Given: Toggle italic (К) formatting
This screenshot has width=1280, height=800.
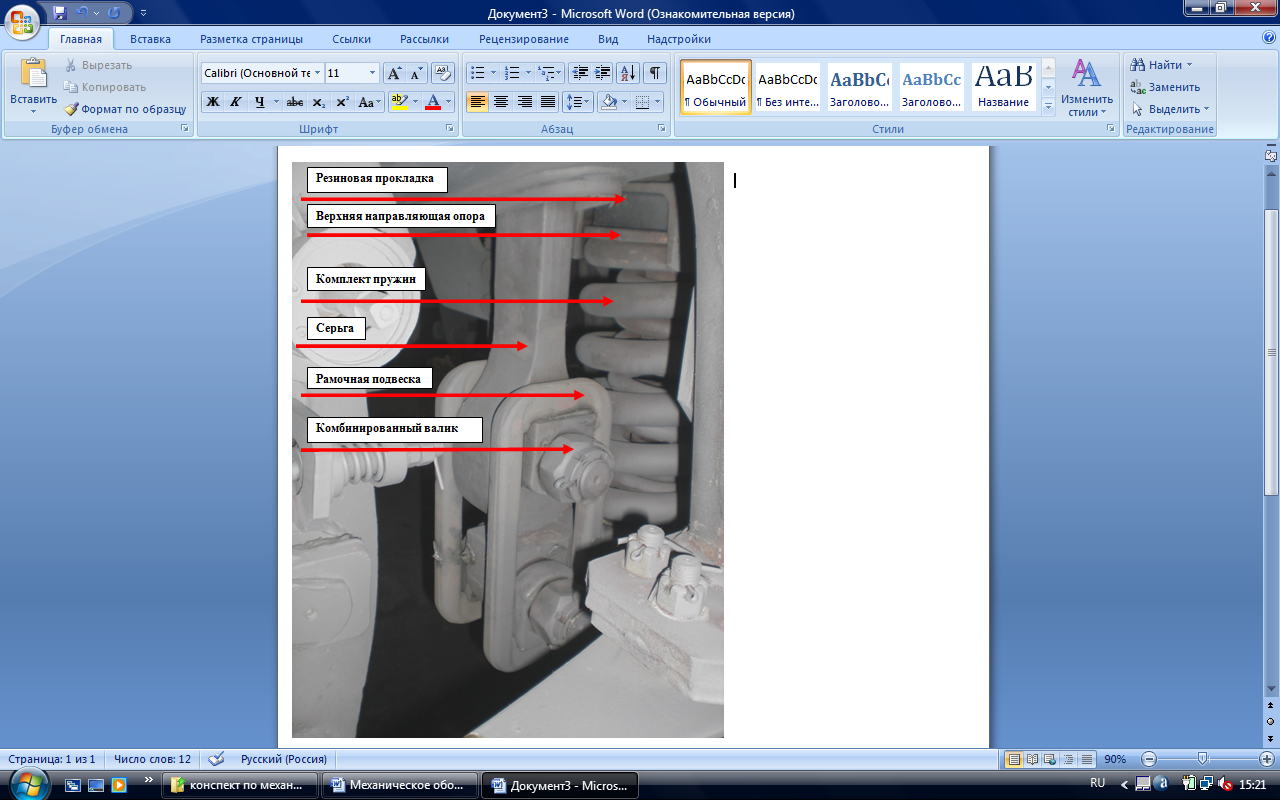Looking at the screenshot, I should (x=236, y=102).
